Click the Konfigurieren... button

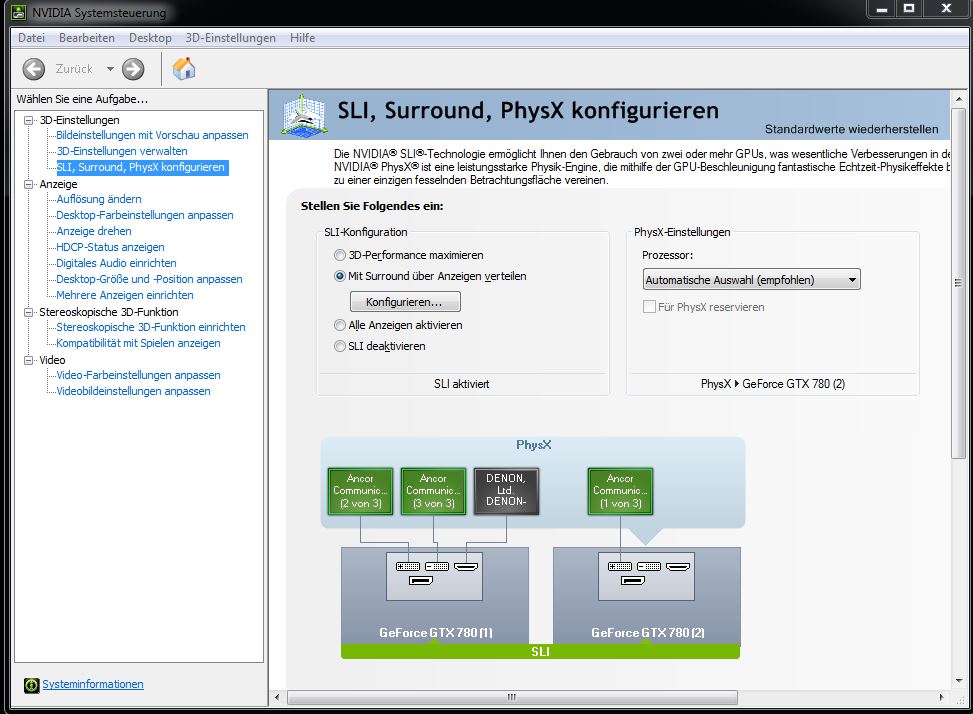pyautogui.click(x=405, y=302)
